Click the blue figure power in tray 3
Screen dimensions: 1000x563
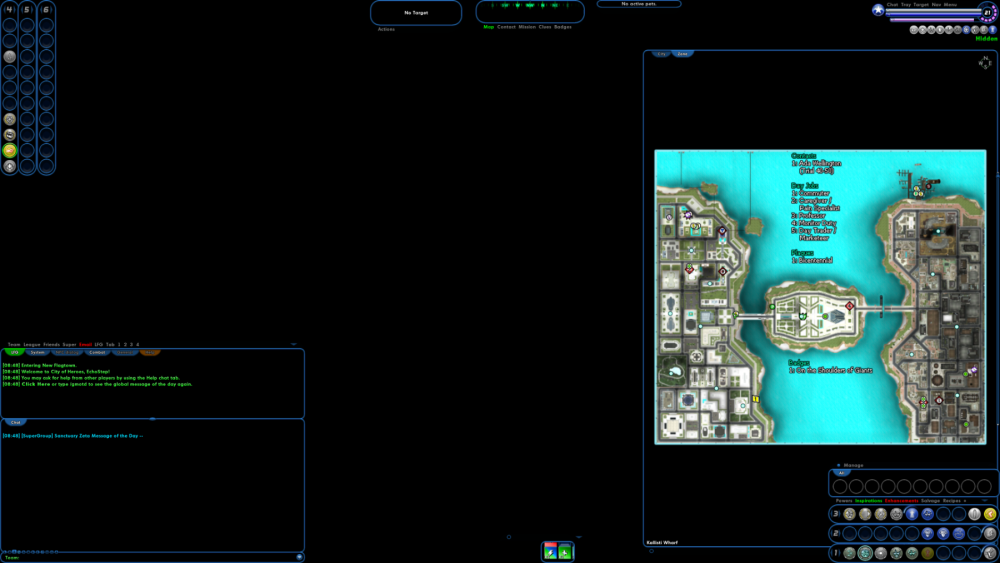coord(912,514)
